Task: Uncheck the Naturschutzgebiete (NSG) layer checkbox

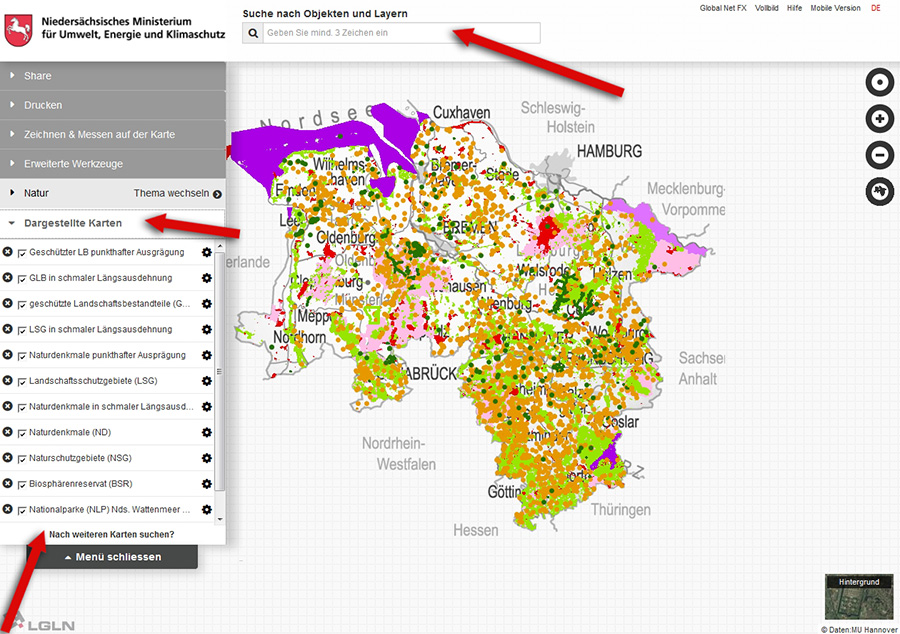Action: tap(22, 459)
